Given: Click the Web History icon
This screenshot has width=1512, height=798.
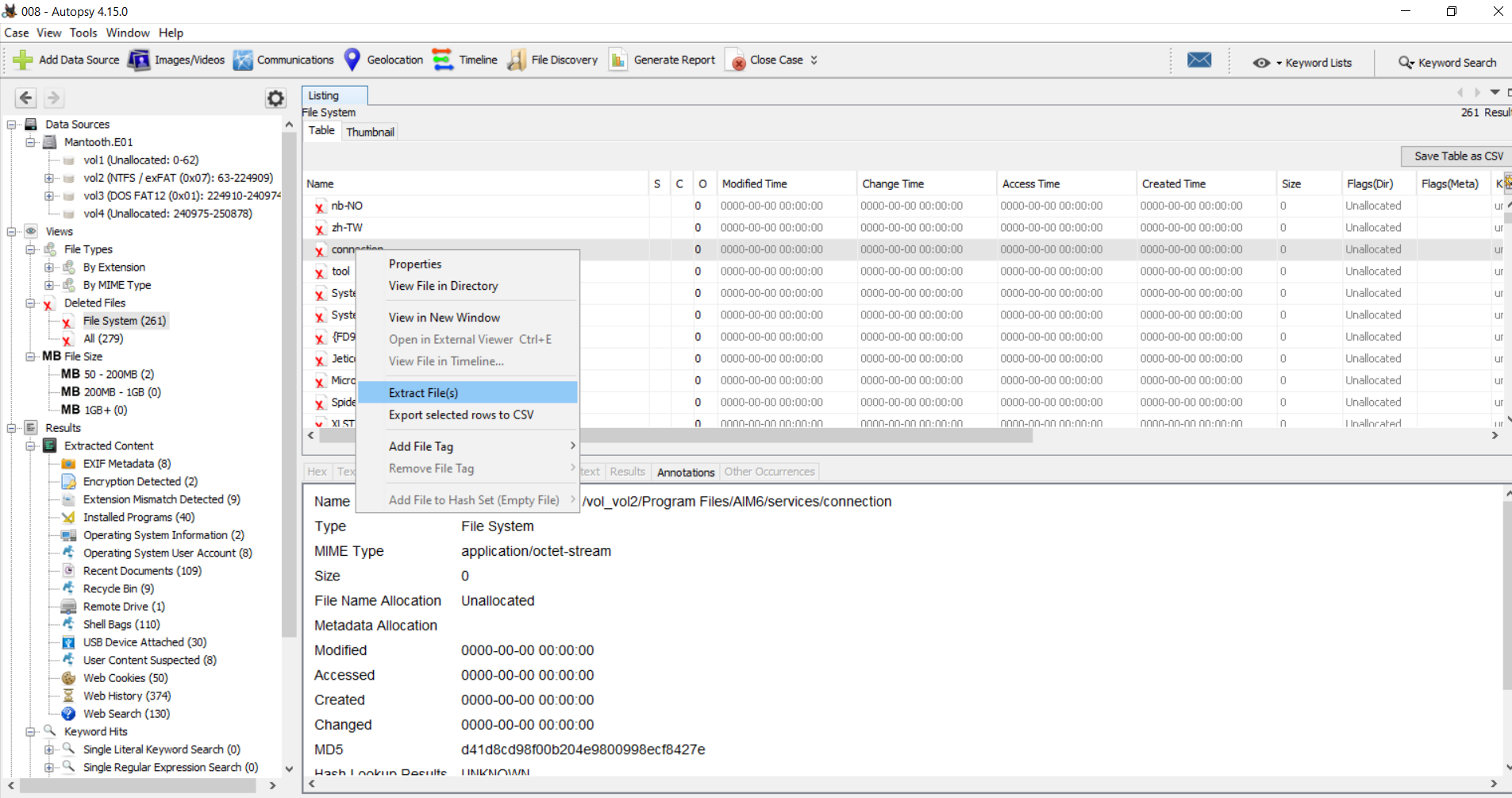Looking at the screenshot, I should 69,696.
